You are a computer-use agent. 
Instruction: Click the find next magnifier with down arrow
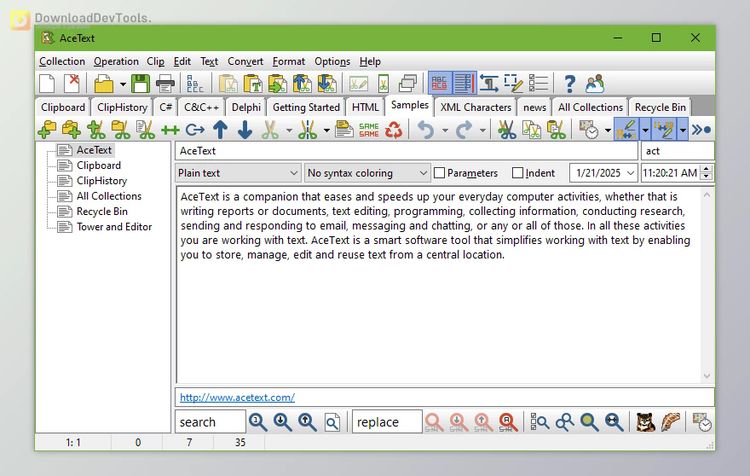tap(282, 422)
